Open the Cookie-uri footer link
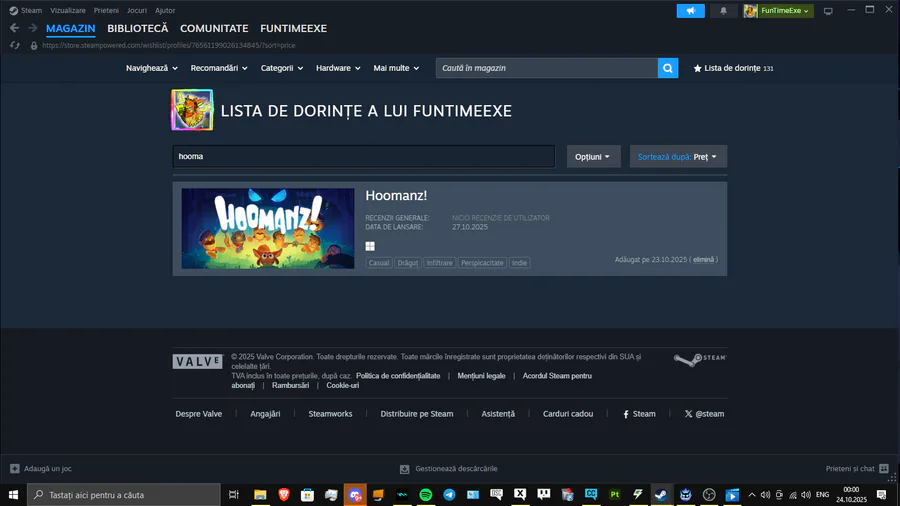Screen dimensions: 900x506 (343, 386)
